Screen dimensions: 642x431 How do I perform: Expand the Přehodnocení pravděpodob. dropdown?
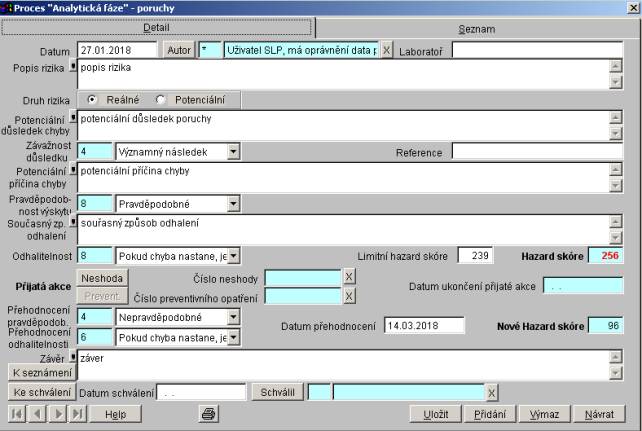pyautogui.click(x=233, y=317)
